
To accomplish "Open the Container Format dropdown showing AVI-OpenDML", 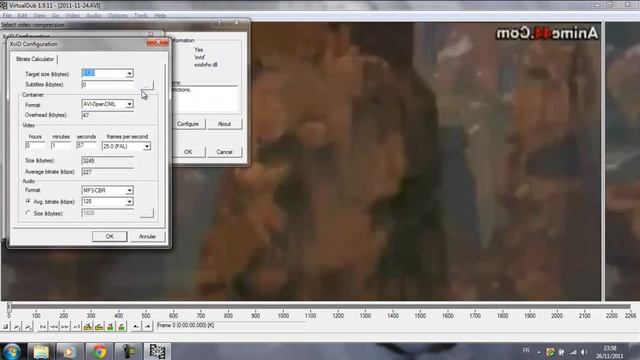I will [129, 104].
